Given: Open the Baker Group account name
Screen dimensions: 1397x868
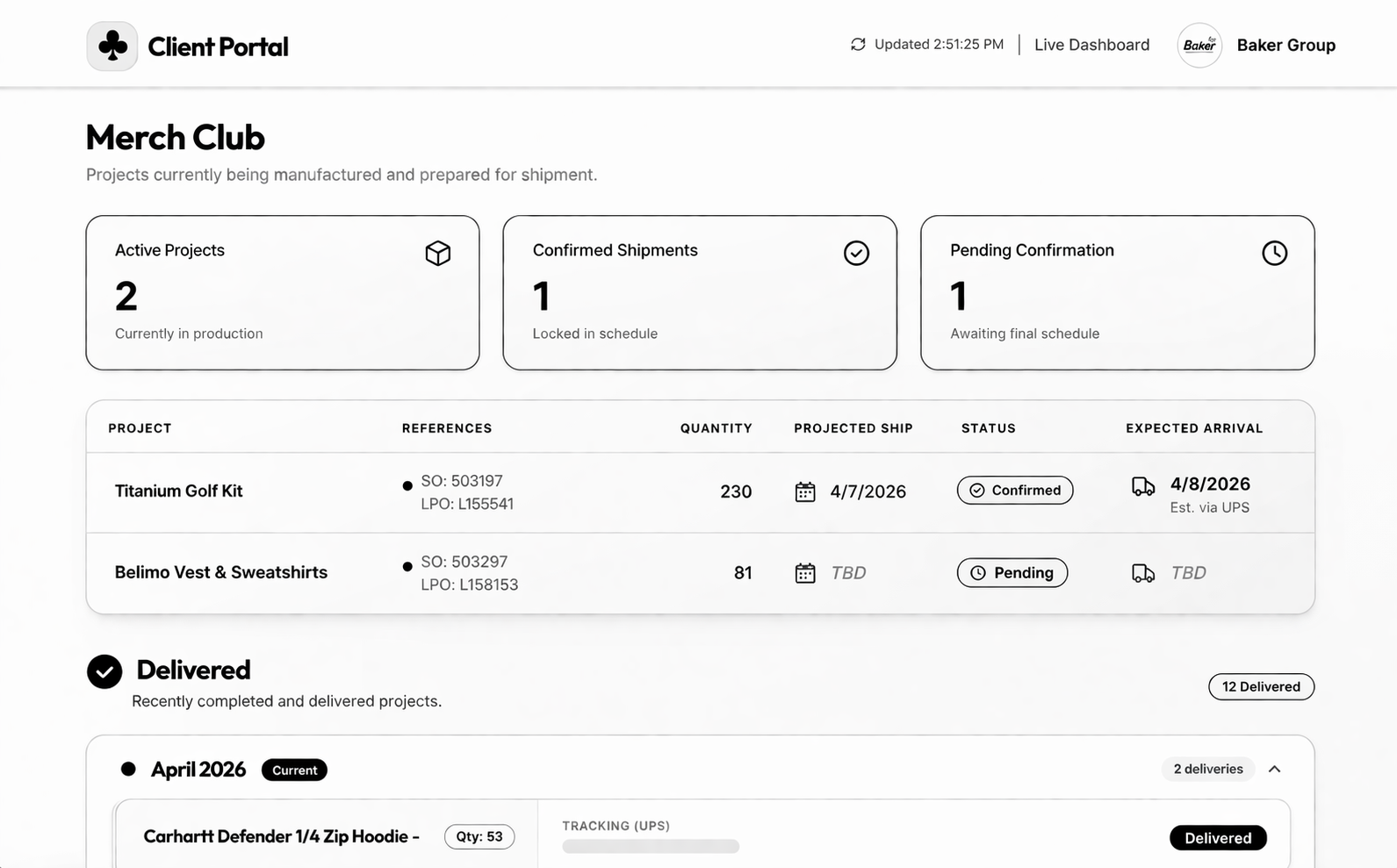Looking at the screenshot, I should [1285, 45].
